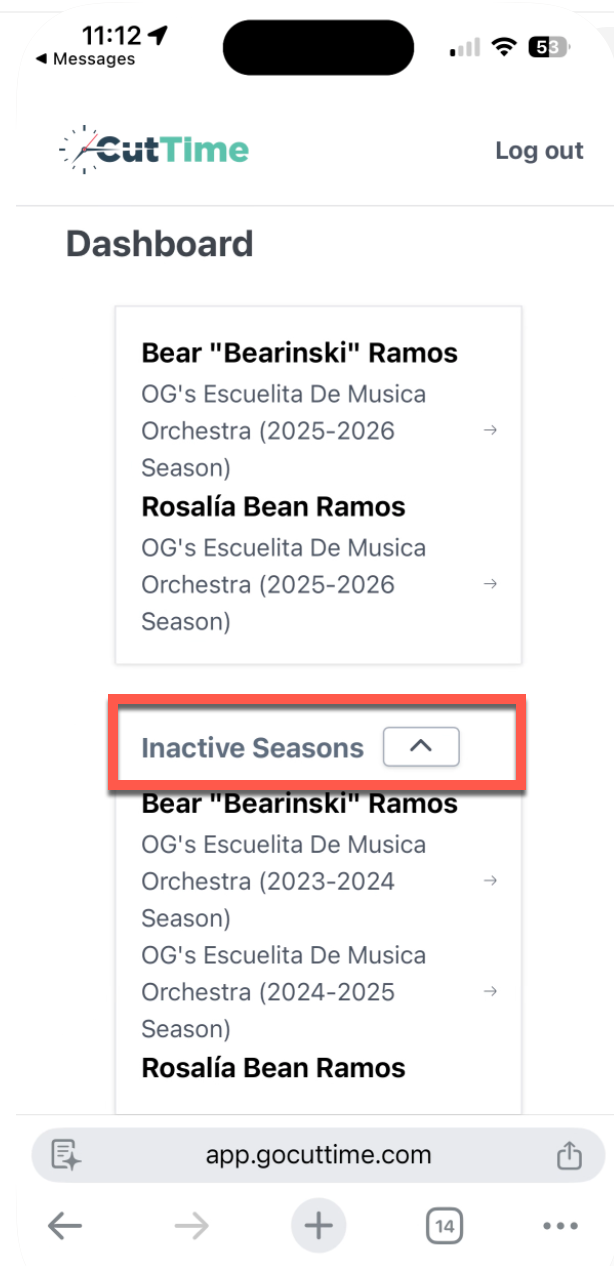Show the 14 open tabs
The width and height of the screenshot is (614, 1266).
click(x=444, y=1225)
